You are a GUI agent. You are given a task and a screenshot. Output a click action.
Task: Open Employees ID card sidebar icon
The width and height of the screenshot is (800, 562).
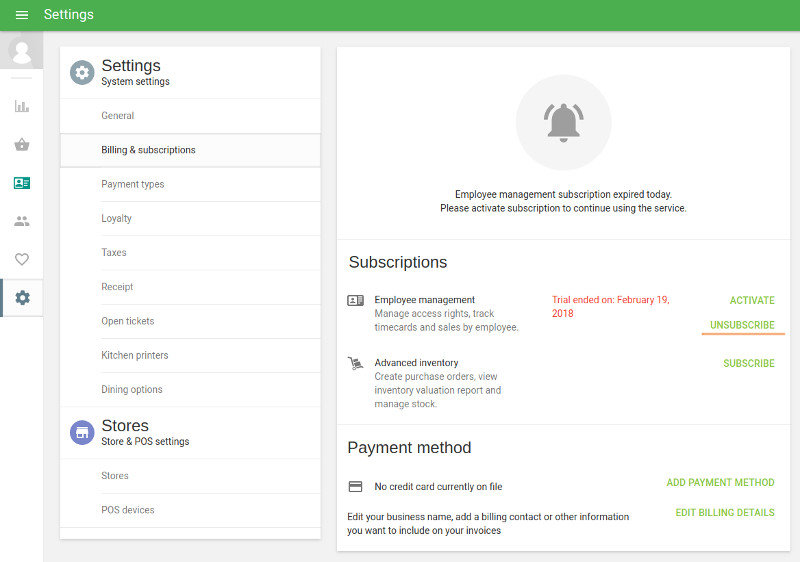[x=22, y=183]
